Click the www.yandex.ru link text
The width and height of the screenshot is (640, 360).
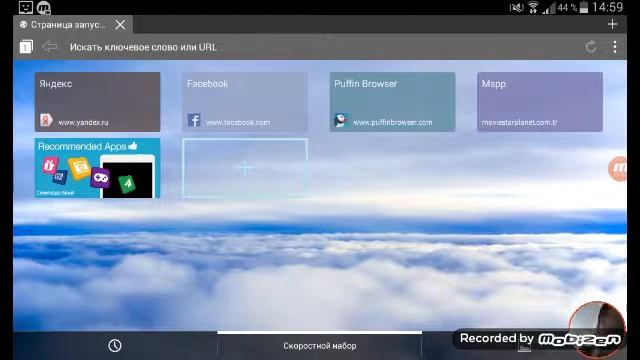[x=83, y=122]
